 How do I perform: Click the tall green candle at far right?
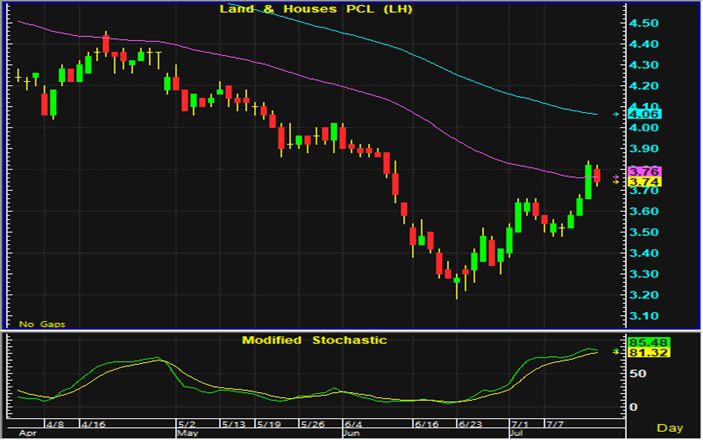click(x=588, y=181)
